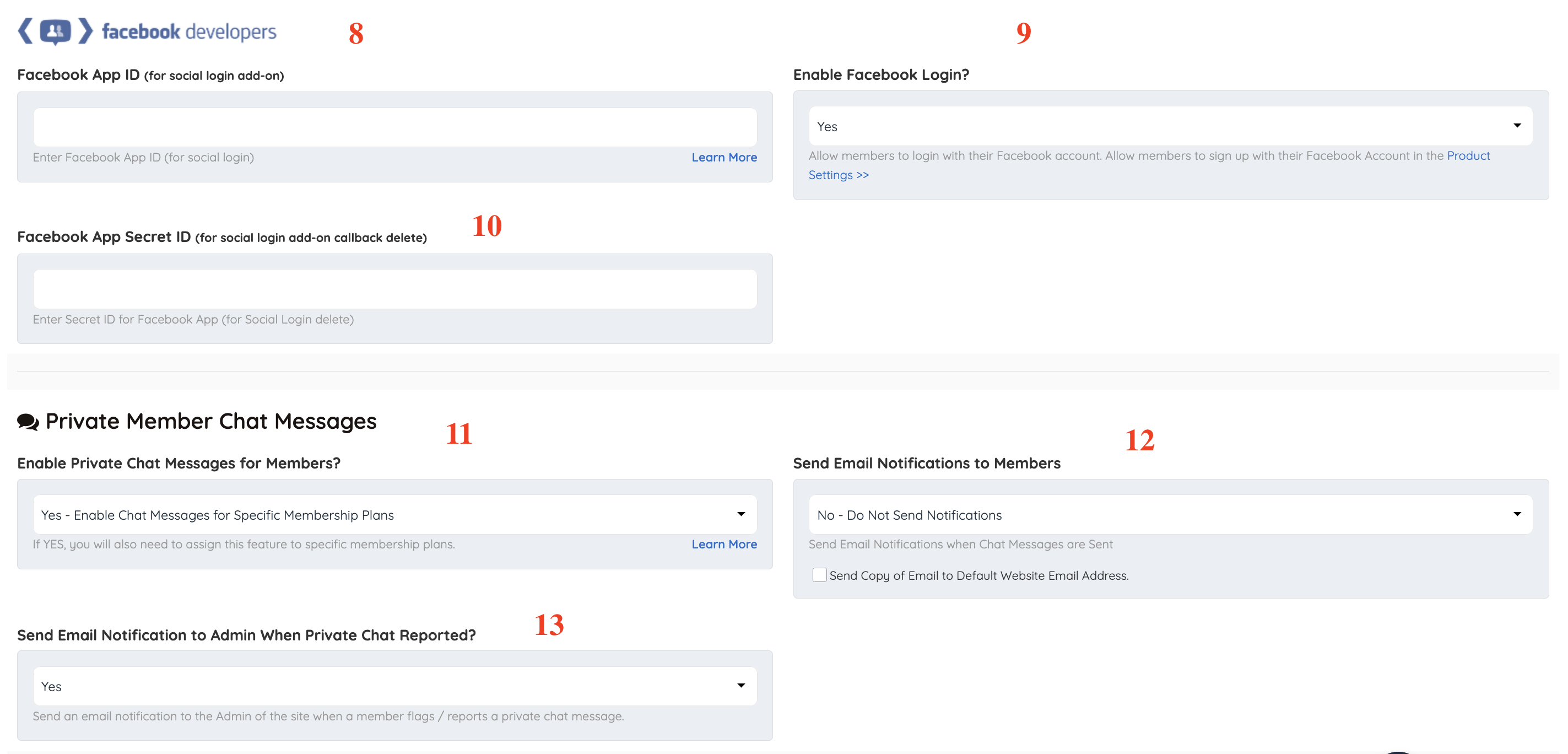The width and height of the screenshot is (1568, 754).
Task: Click arrow of No - Do Not Send Notifications
Action: (x=1517, y=514)
